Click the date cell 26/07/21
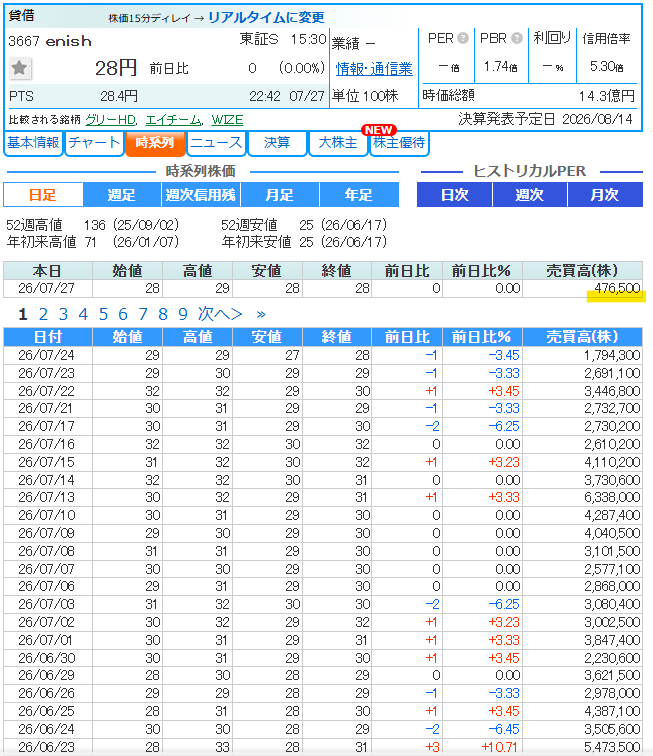This screenshot has height=756, width=653. (46, 408)
